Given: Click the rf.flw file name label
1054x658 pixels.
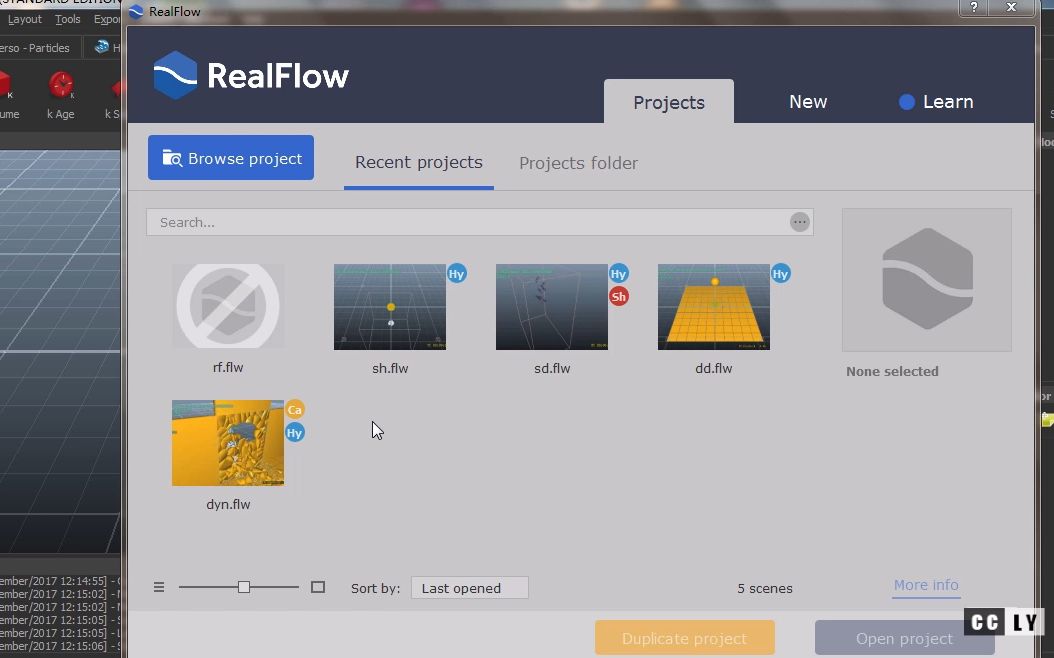Looking at the screenshot, I should pyautogui.click(x=228, y=368).
